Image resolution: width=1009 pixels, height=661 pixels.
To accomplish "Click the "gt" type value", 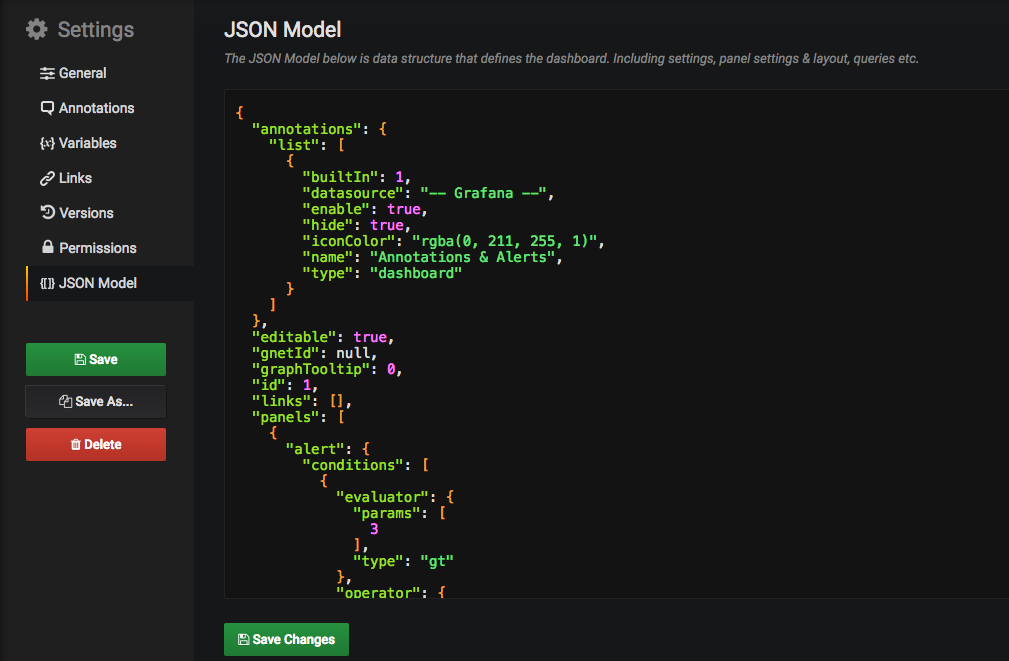I will point(437,561).
